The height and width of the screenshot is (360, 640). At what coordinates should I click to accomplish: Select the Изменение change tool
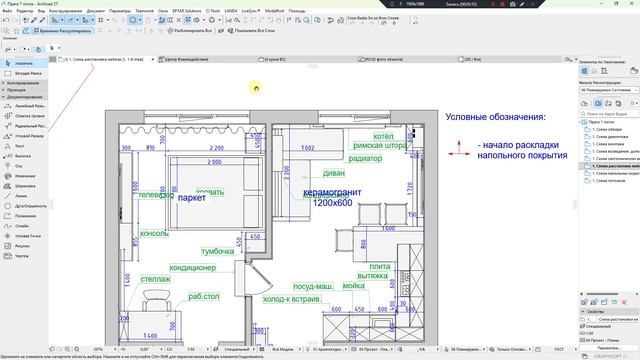(24, 176)
